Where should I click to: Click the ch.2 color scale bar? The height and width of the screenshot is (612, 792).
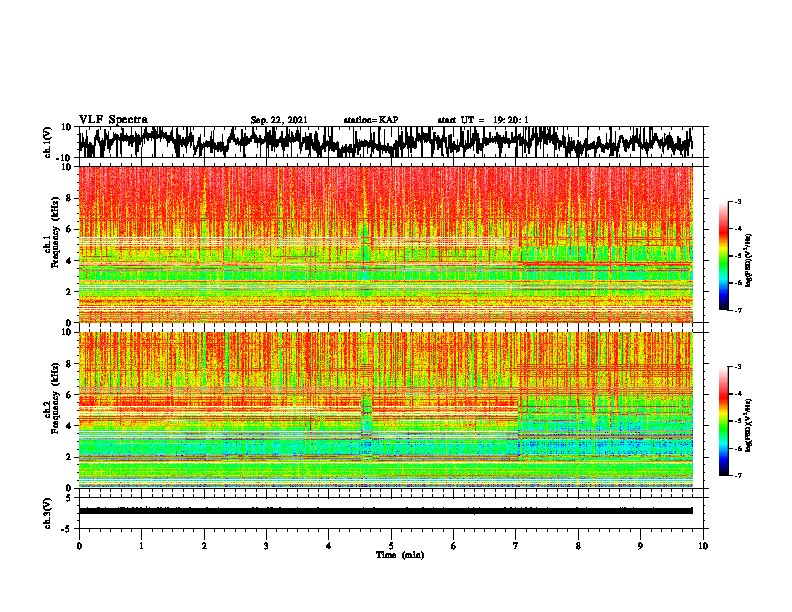click(724, 421)
